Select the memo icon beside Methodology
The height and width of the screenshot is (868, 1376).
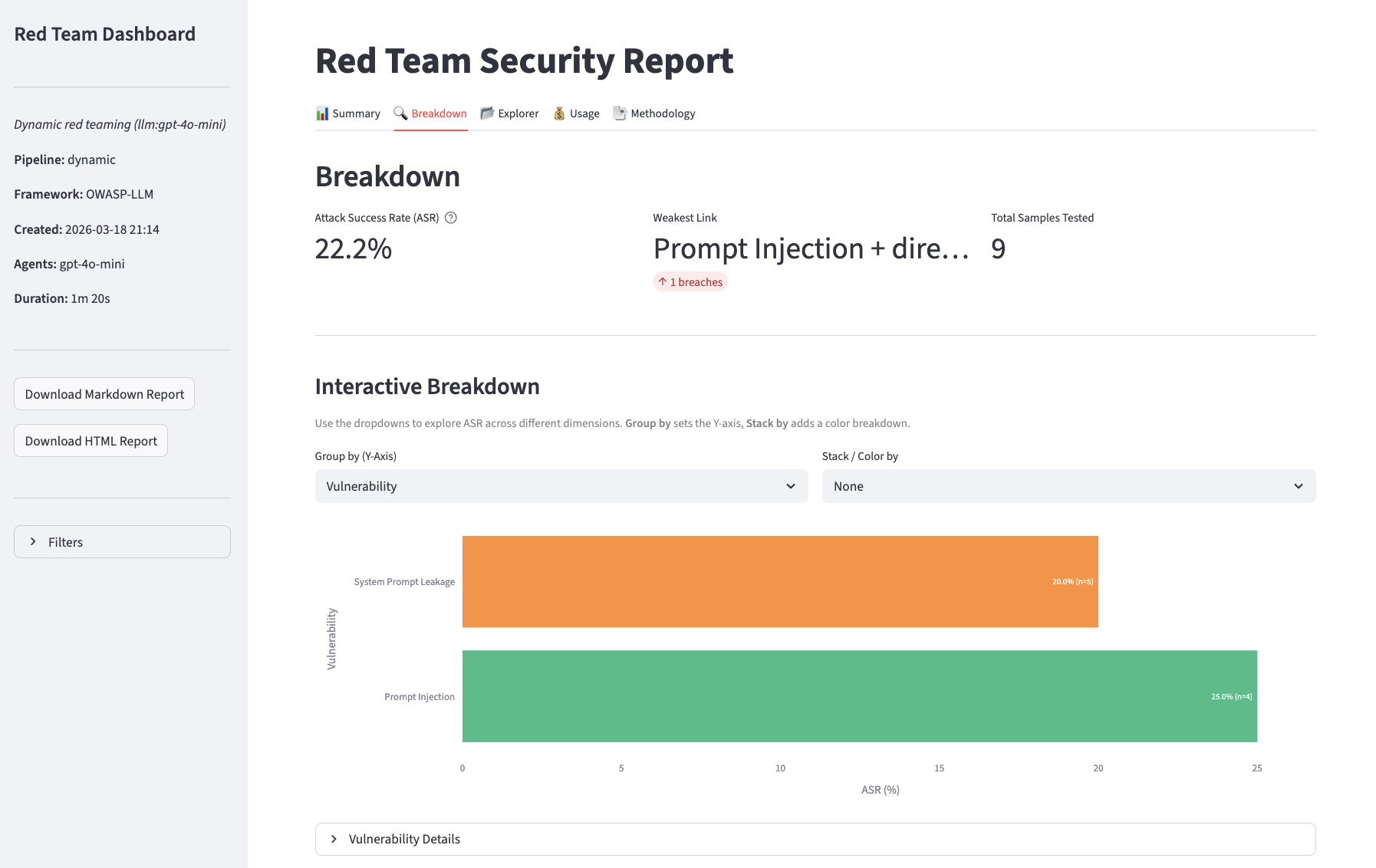pyautogui.click(x=619, y=113)
